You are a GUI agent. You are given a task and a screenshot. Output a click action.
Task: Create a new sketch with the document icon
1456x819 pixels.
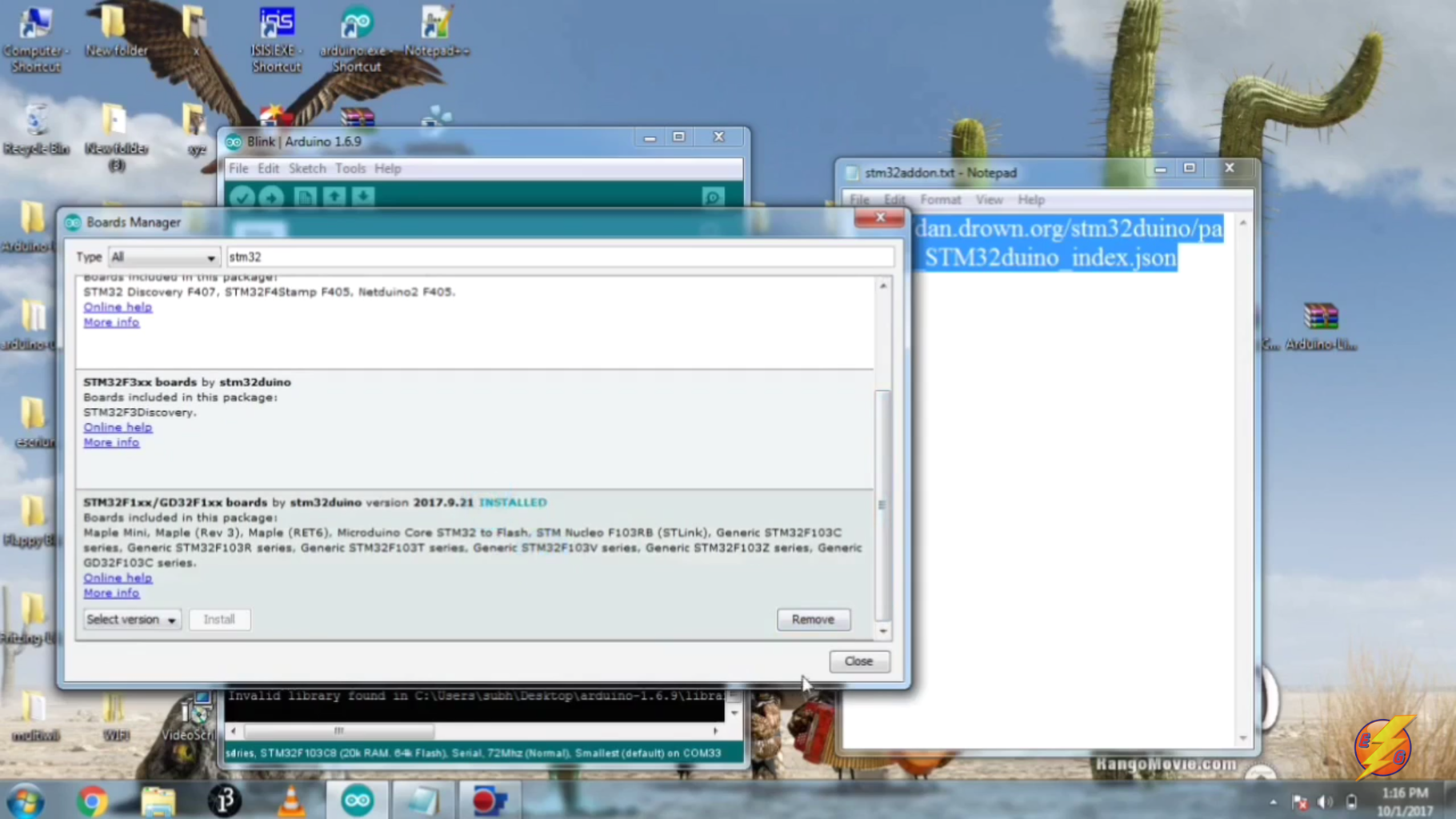(x=304, y=197)
